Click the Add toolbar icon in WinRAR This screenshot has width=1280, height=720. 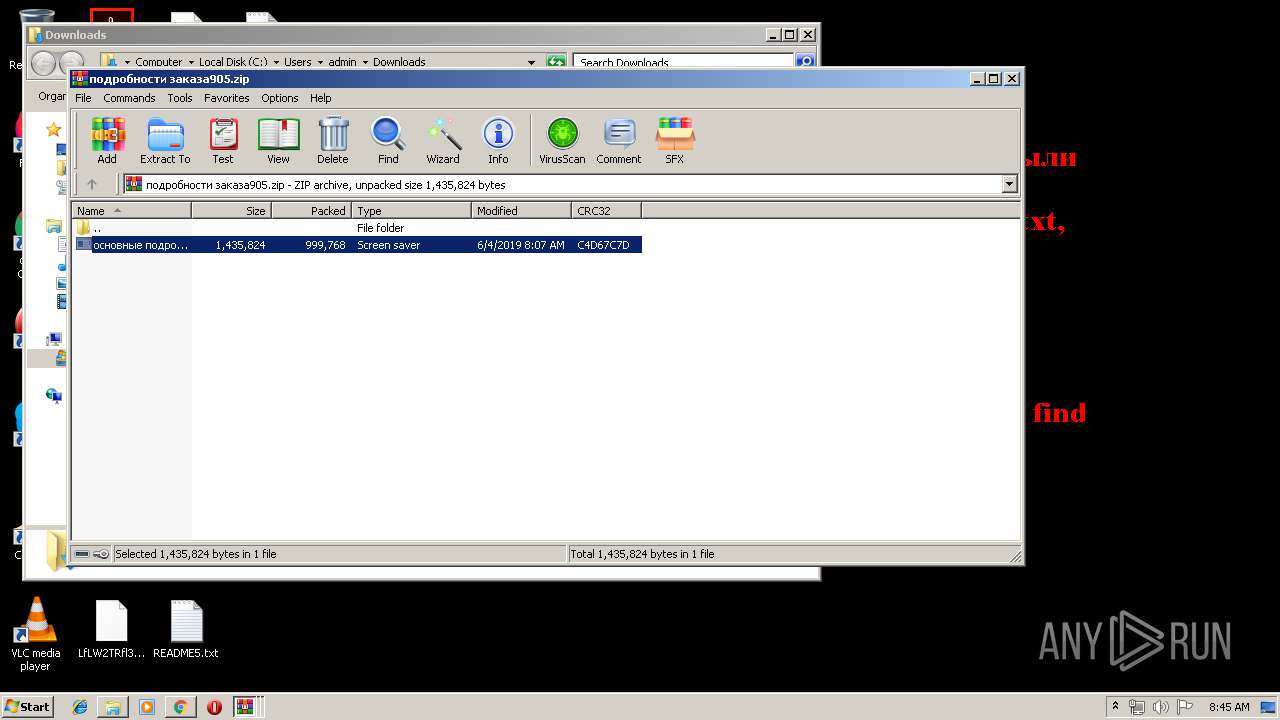107,141
